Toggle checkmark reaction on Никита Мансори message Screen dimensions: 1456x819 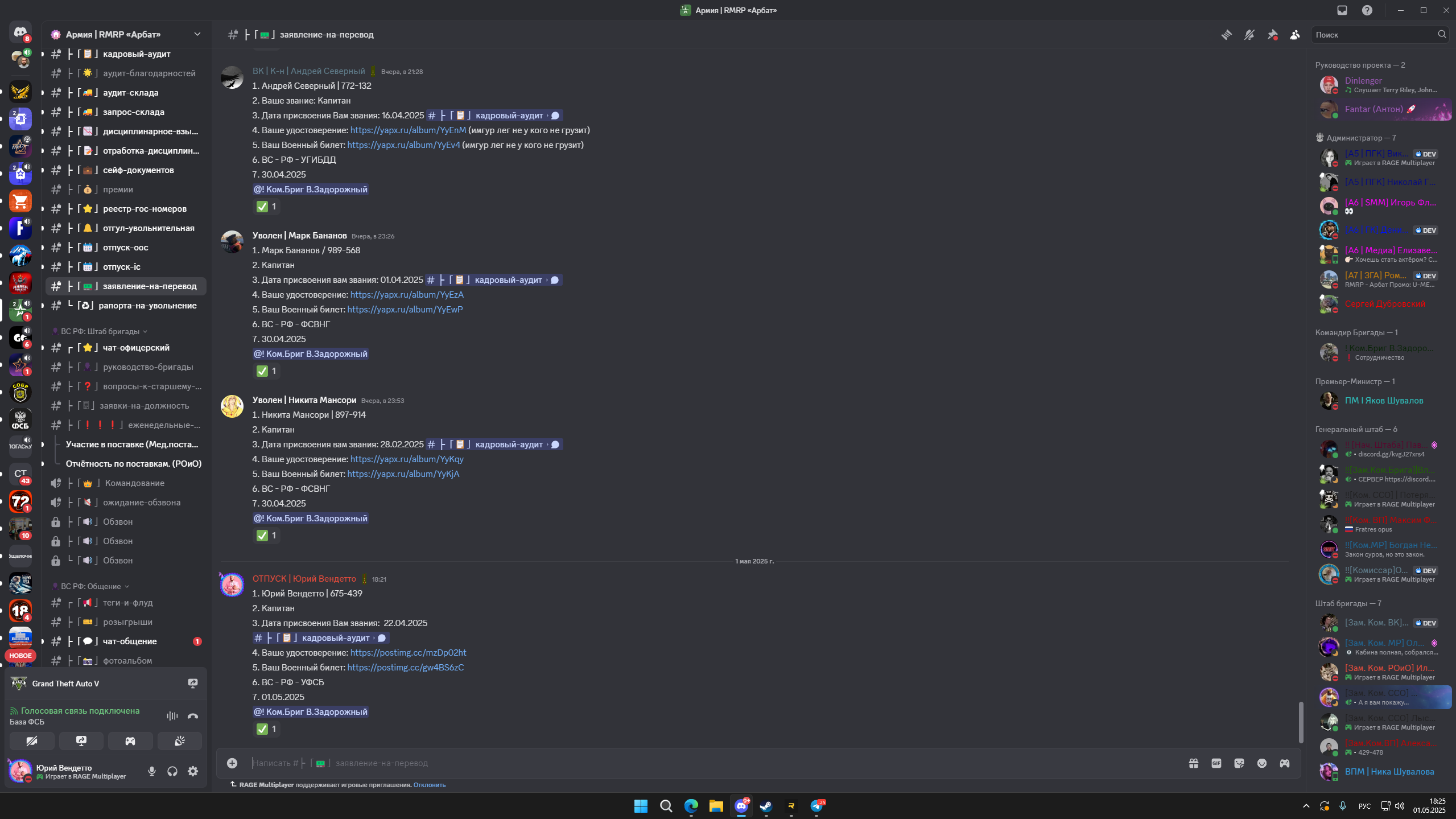(266, 536)
